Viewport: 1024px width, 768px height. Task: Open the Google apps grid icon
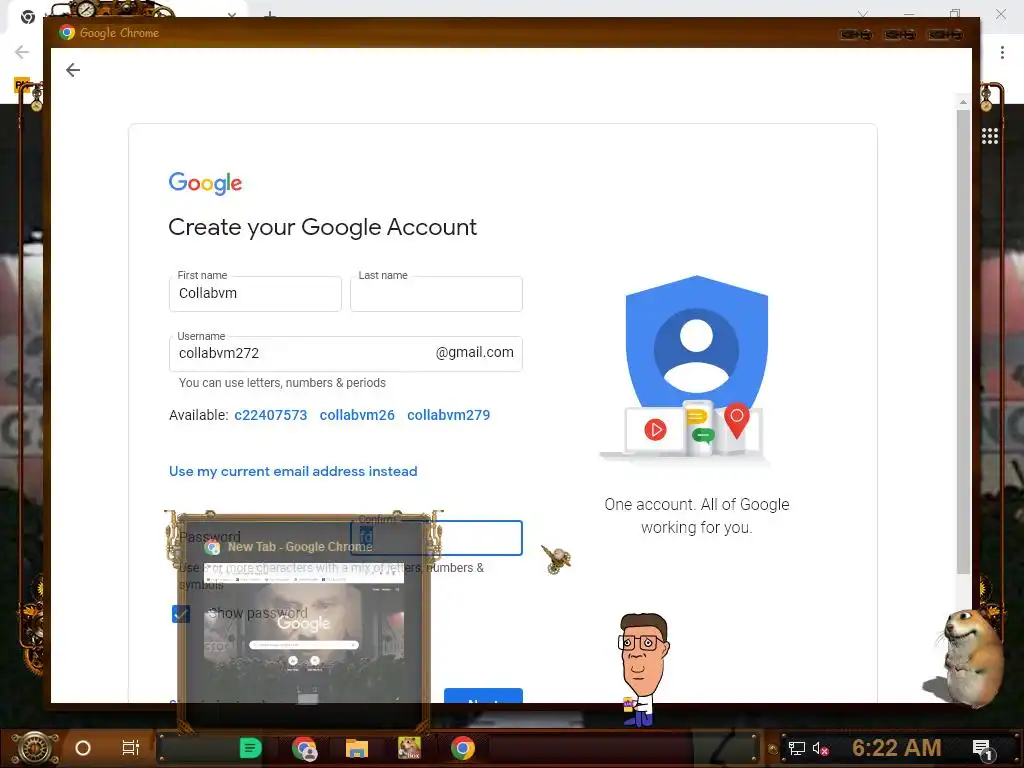pos(989,136)
